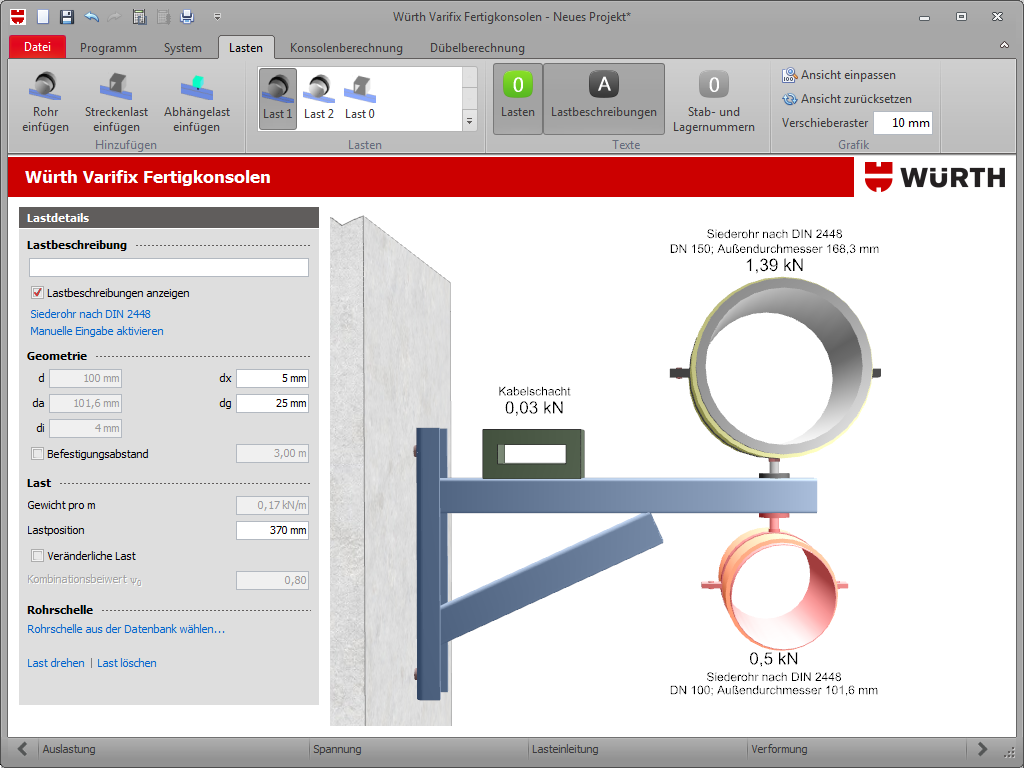Open the Spannung bottom tab
The width and height of the screenshot is (1024, 768).
pyautogui.click(x=337, y=749)
